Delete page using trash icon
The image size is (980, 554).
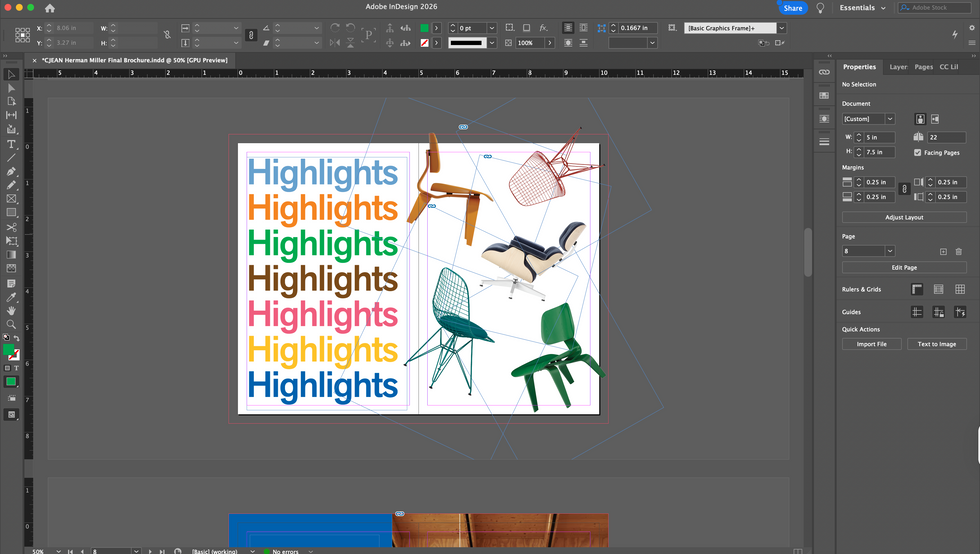pyautogui.click(x=959, y=251)
